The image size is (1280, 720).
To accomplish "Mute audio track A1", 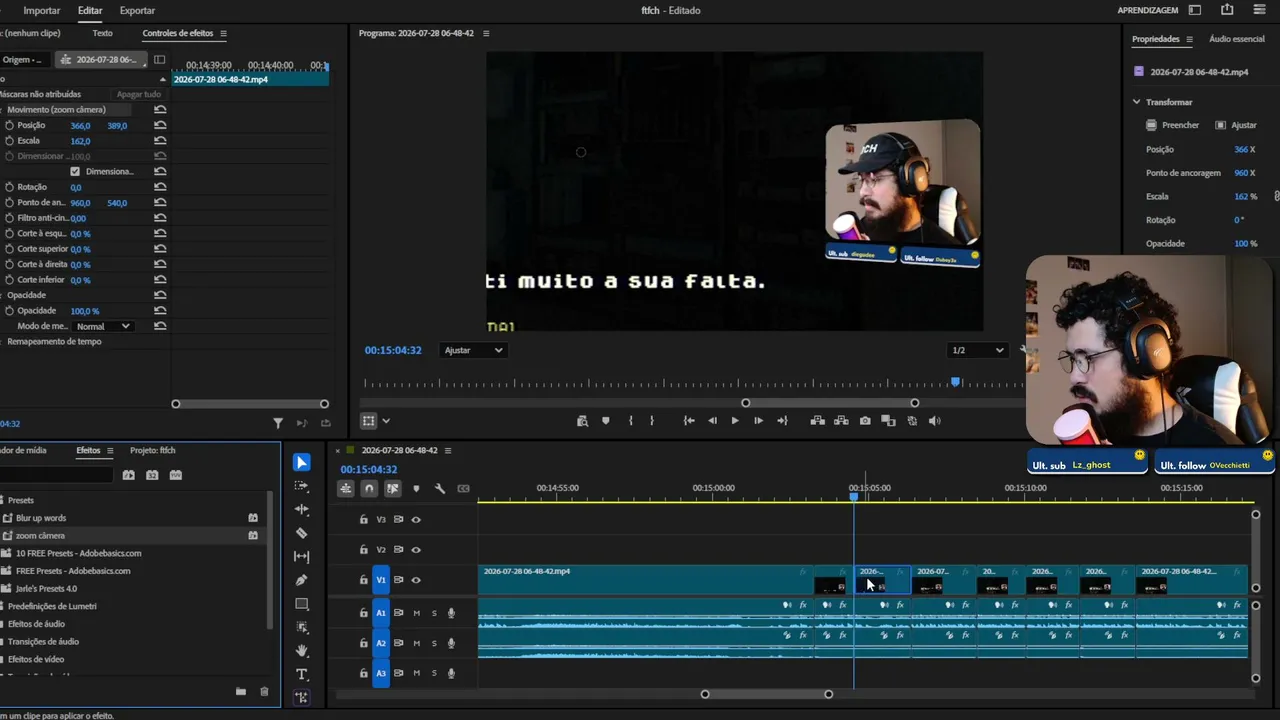I will 417,613.
